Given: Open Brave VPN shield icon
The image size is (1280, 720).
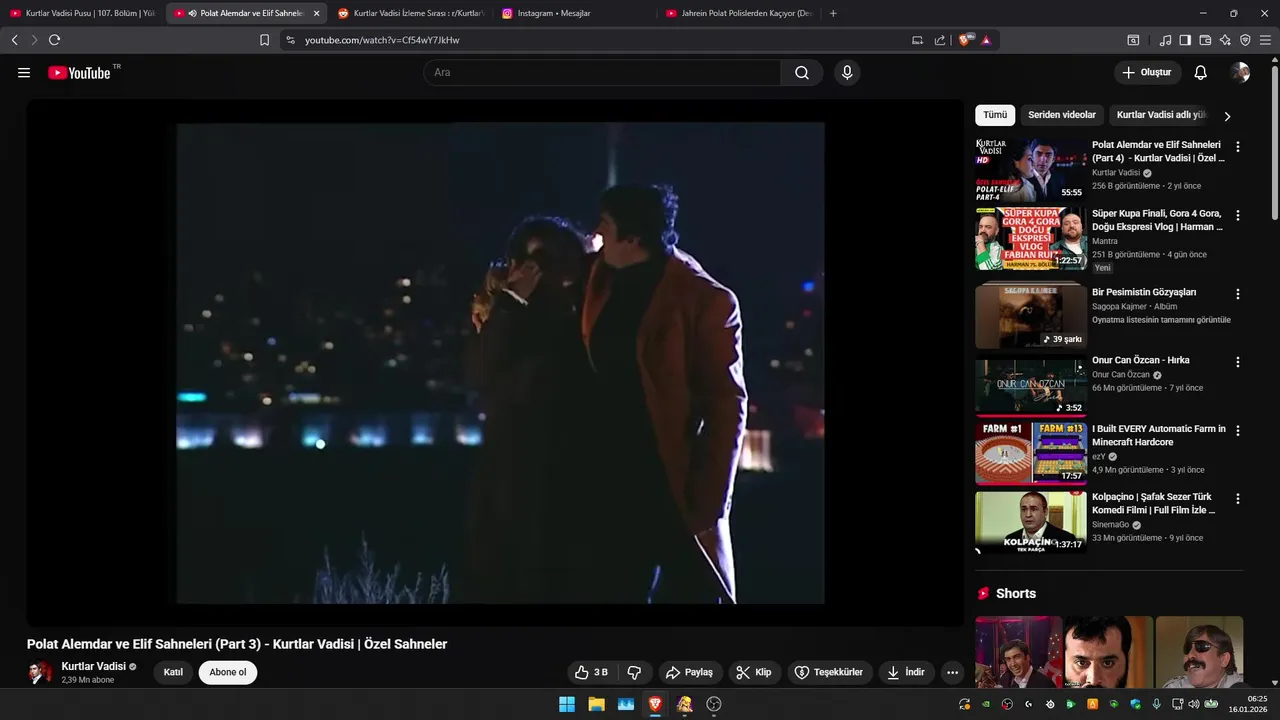Looking at the screenshot, I should tap(1245, 40).
